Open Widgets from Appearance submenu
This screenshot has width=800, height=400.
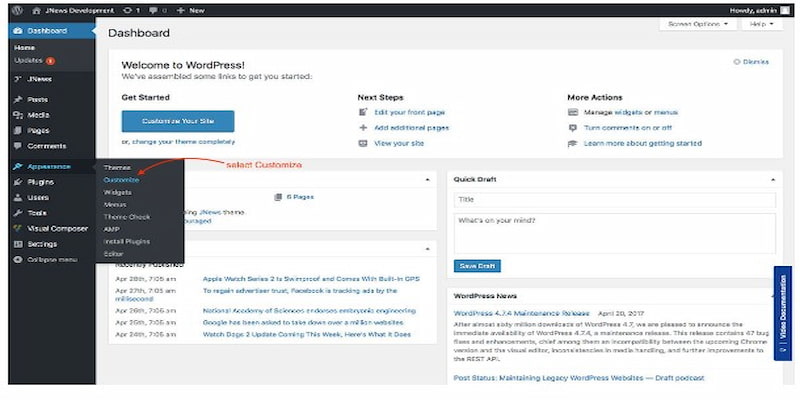click(x=117, y=192)
